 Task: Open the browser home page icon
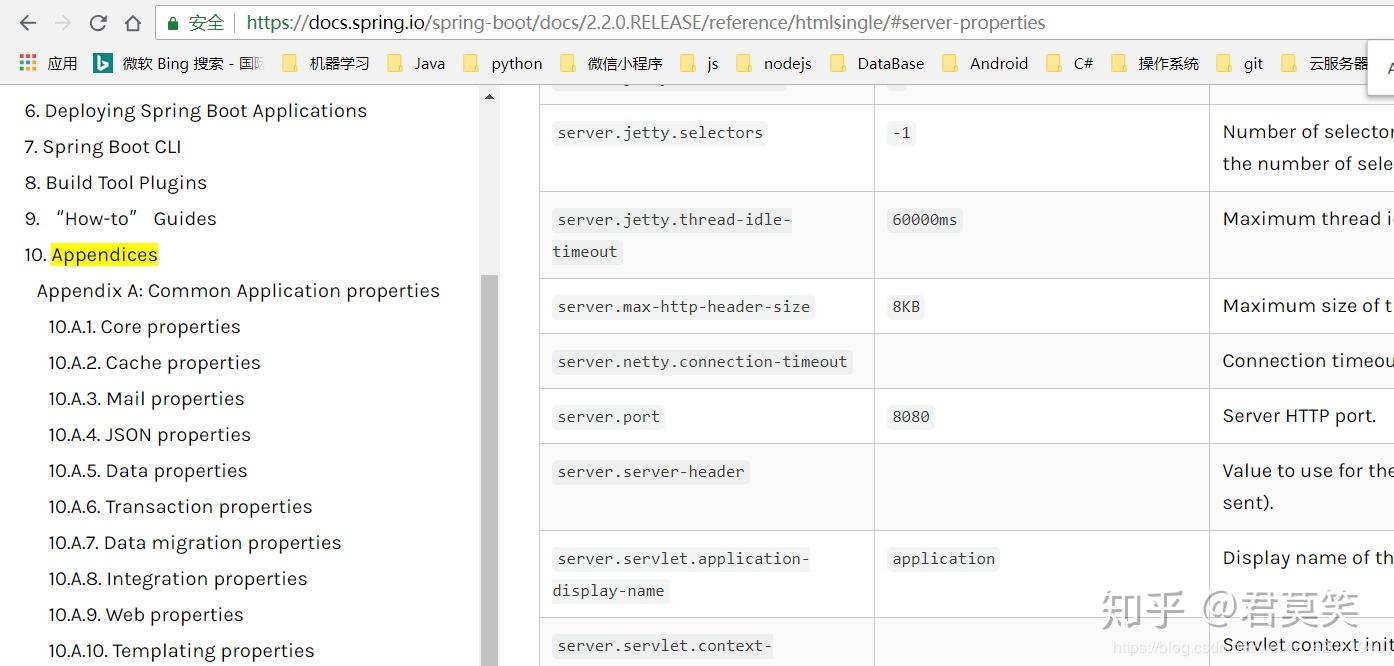(x=133, y=22)
